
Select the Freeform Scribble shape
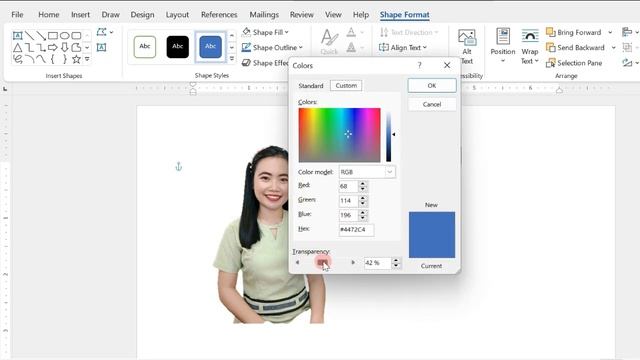18,59
